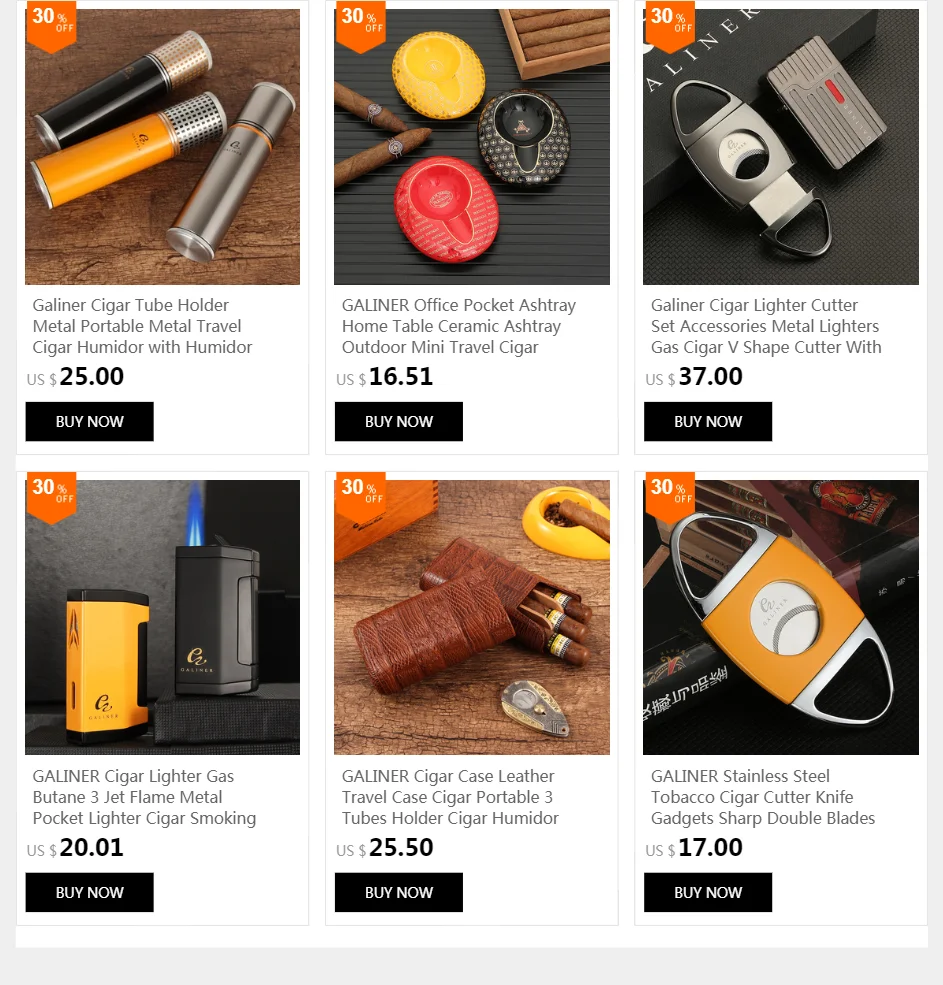
Task: Buy the stainless steel cigar cutter for $17.00
Action: tap(707, 892)
